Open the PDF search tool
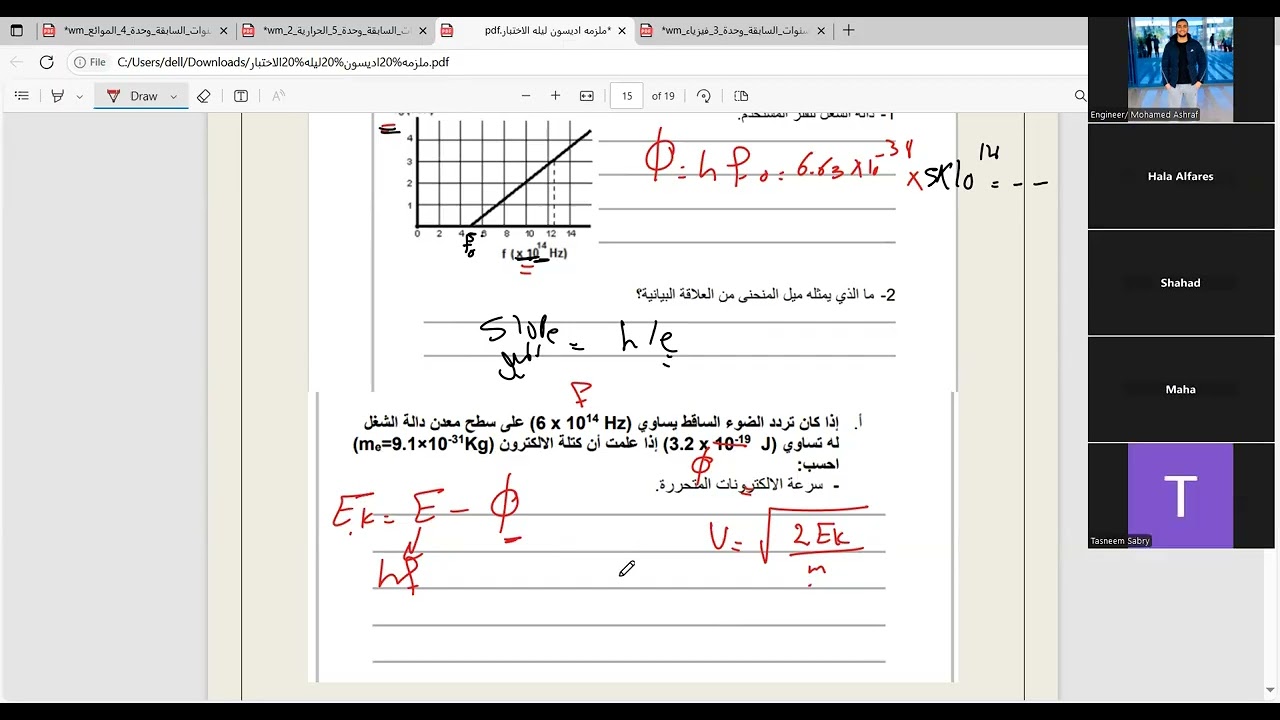 (x=1080, y=96)
